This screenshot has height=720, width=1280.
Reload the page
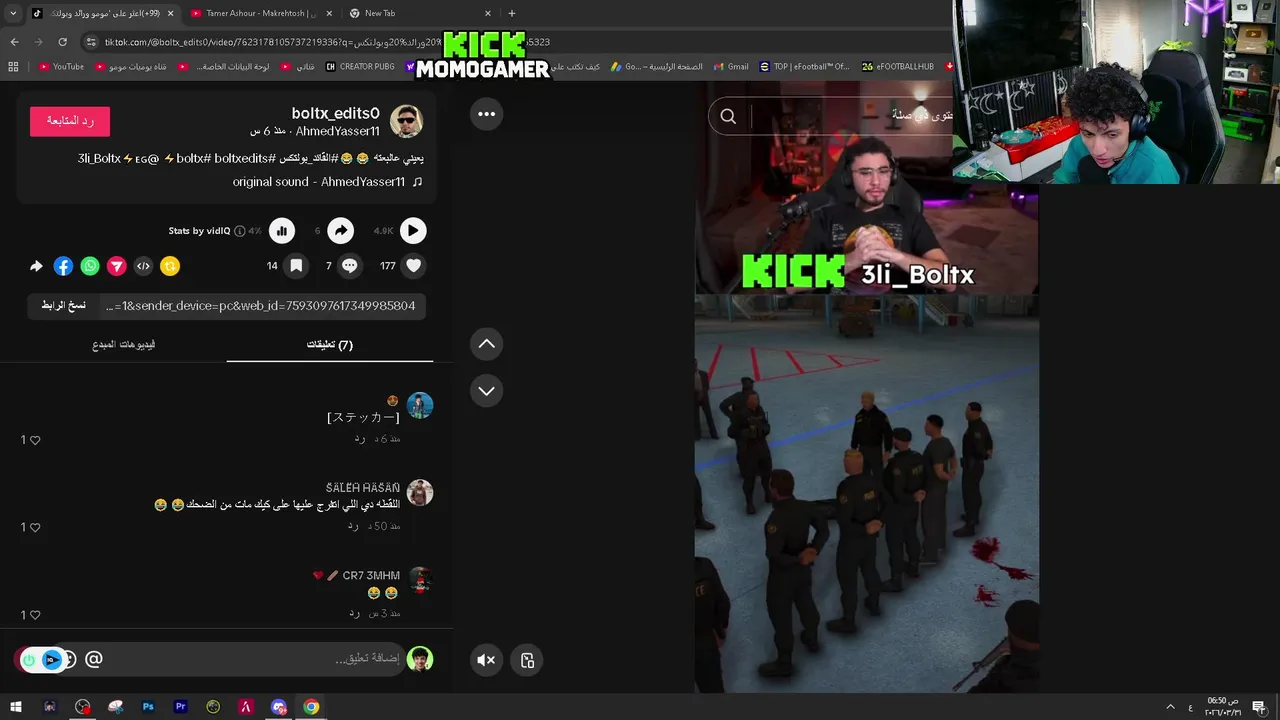(x=62, y=42)
